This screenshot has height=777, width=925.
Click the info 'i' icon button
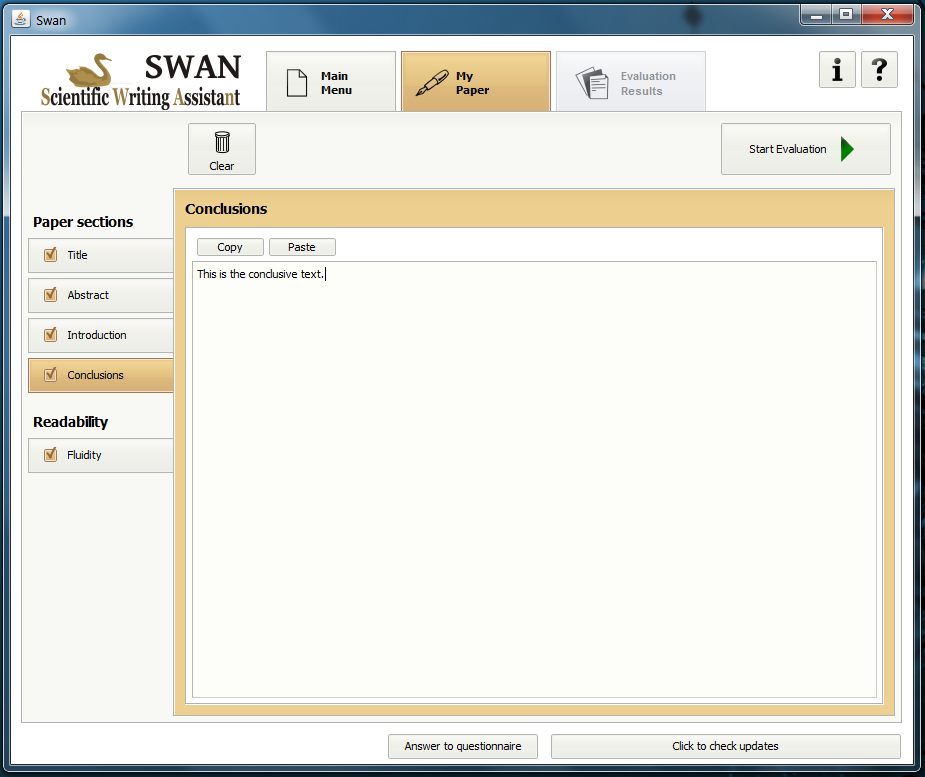(x=837, y=70)
